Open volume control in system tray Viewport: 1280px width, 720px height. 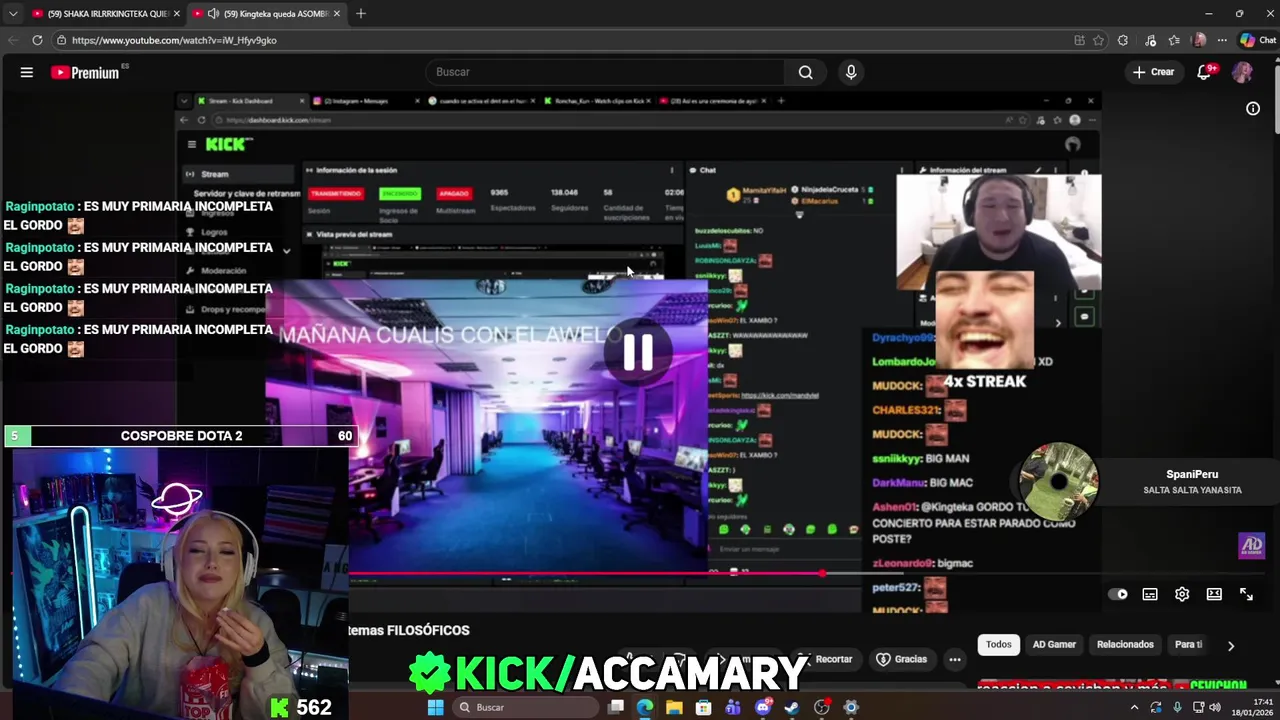[1215, 707]
